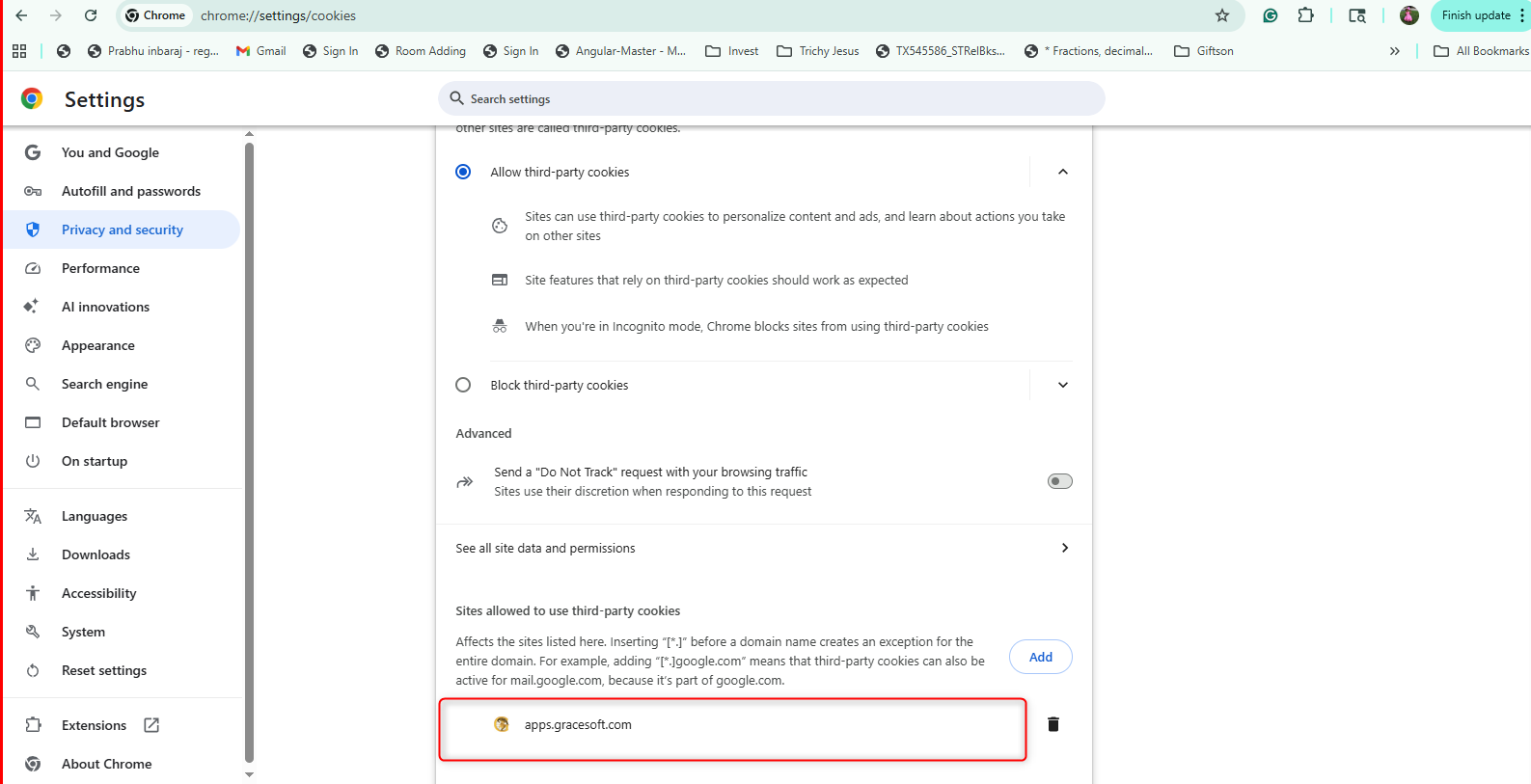This screenshot has height=784, width=1531.
Task: Toggle the Do Not Track switch
Action: pyautogui.click(x=1060, y=481)
